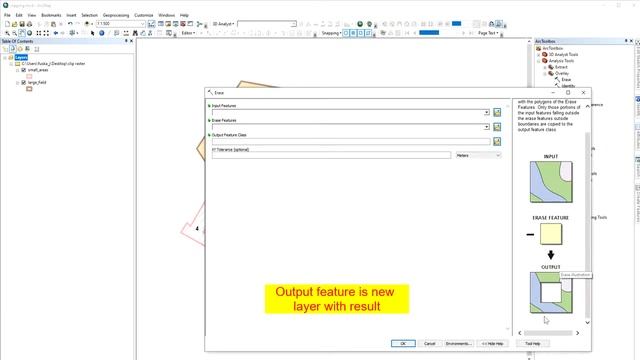Image resolution: width=640 pixels, height=360 pixels.
Task: Open the File menu
Action: 7,15
